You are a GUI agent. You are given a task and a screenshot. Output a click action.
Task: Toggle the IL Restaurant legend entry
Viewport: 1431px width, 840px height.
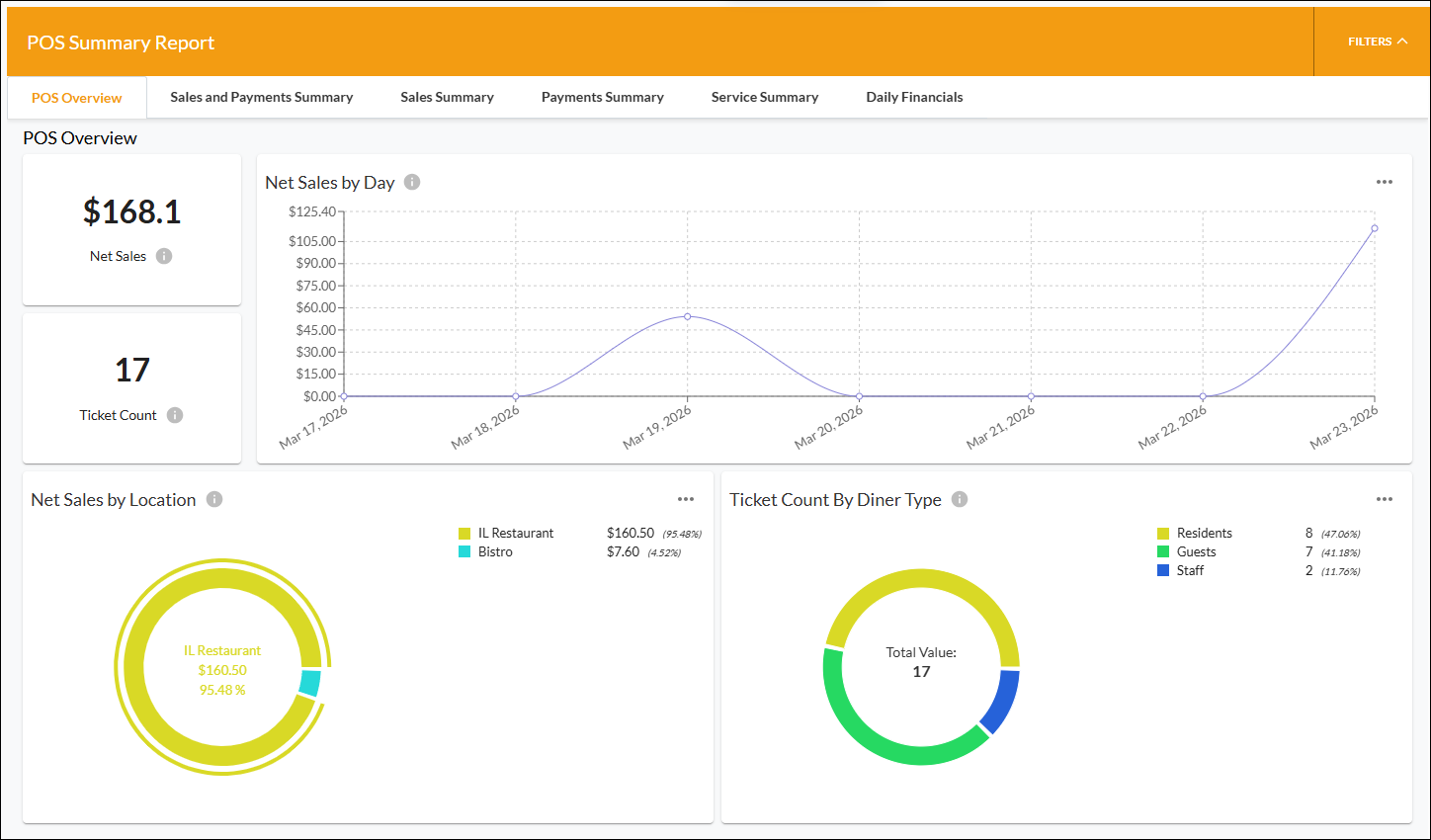pos(506,533)
